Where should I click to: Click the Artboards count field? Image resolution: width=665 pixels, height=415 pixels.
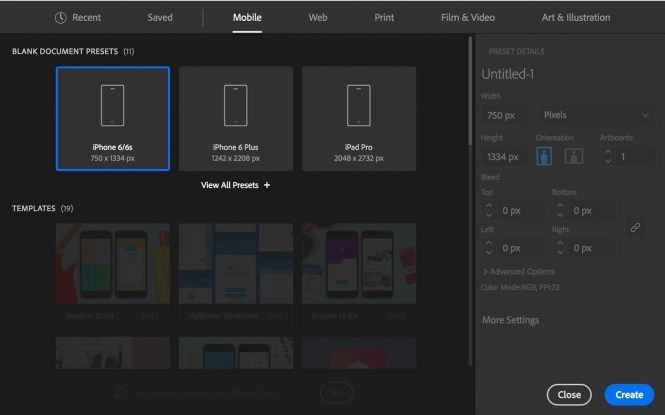click(635, 157)
